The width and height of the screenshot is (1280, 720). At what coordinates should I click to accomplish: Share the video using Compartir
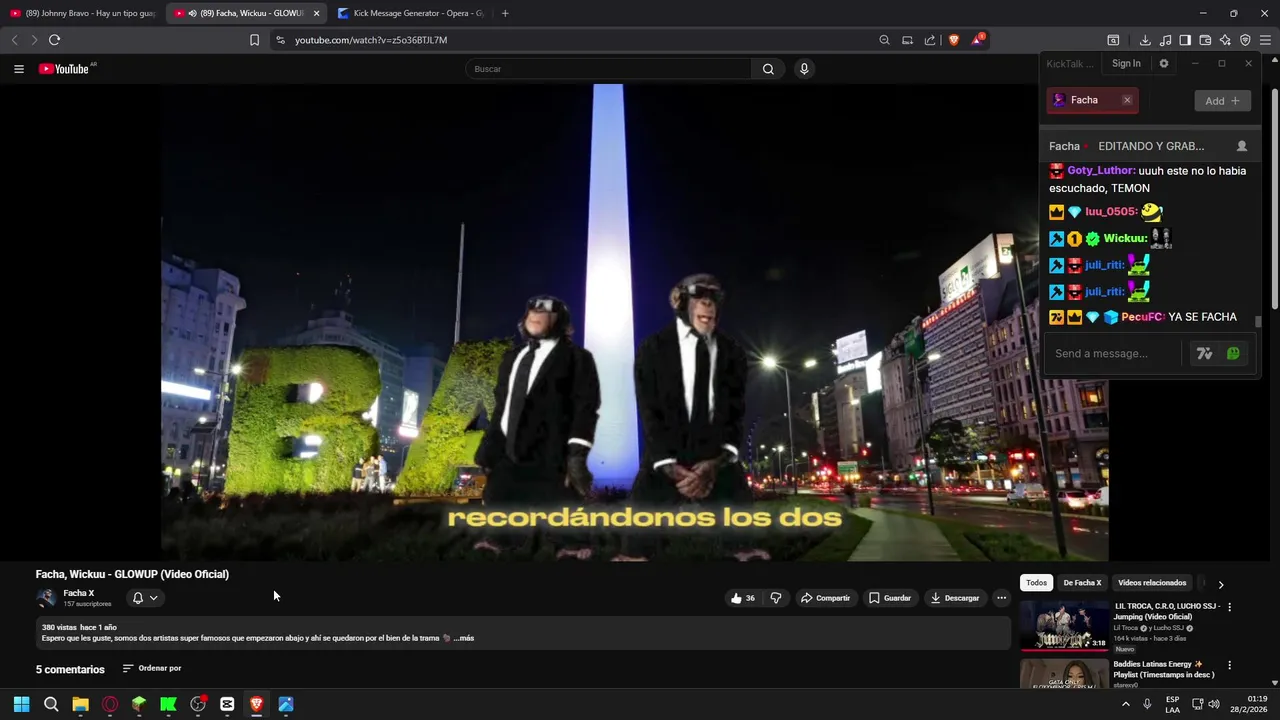825,598
